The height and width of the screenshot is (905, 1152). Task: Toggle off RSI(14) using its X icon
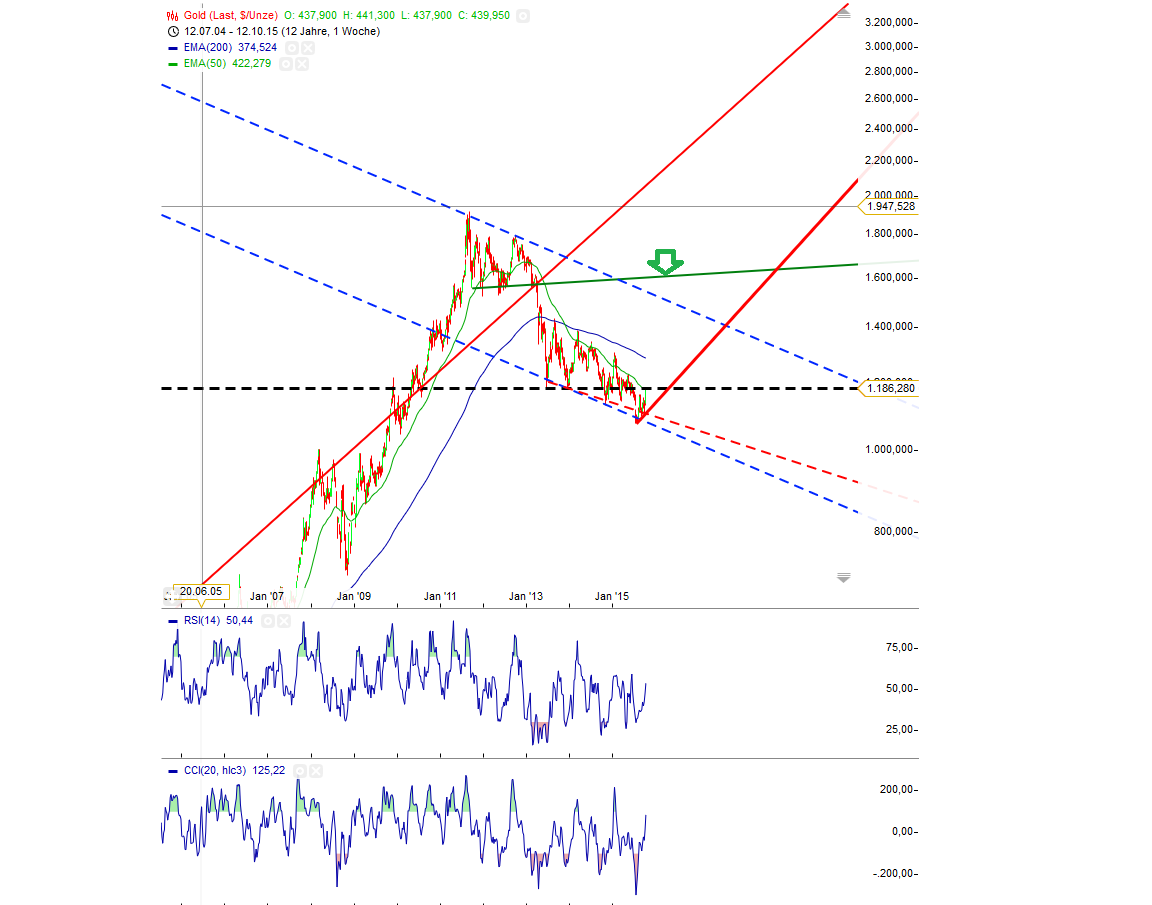tap(284, 621)
